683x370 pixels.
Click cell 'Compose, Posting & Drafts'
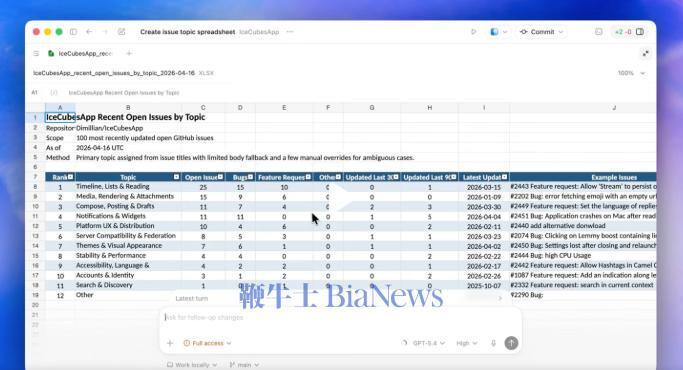128,206
